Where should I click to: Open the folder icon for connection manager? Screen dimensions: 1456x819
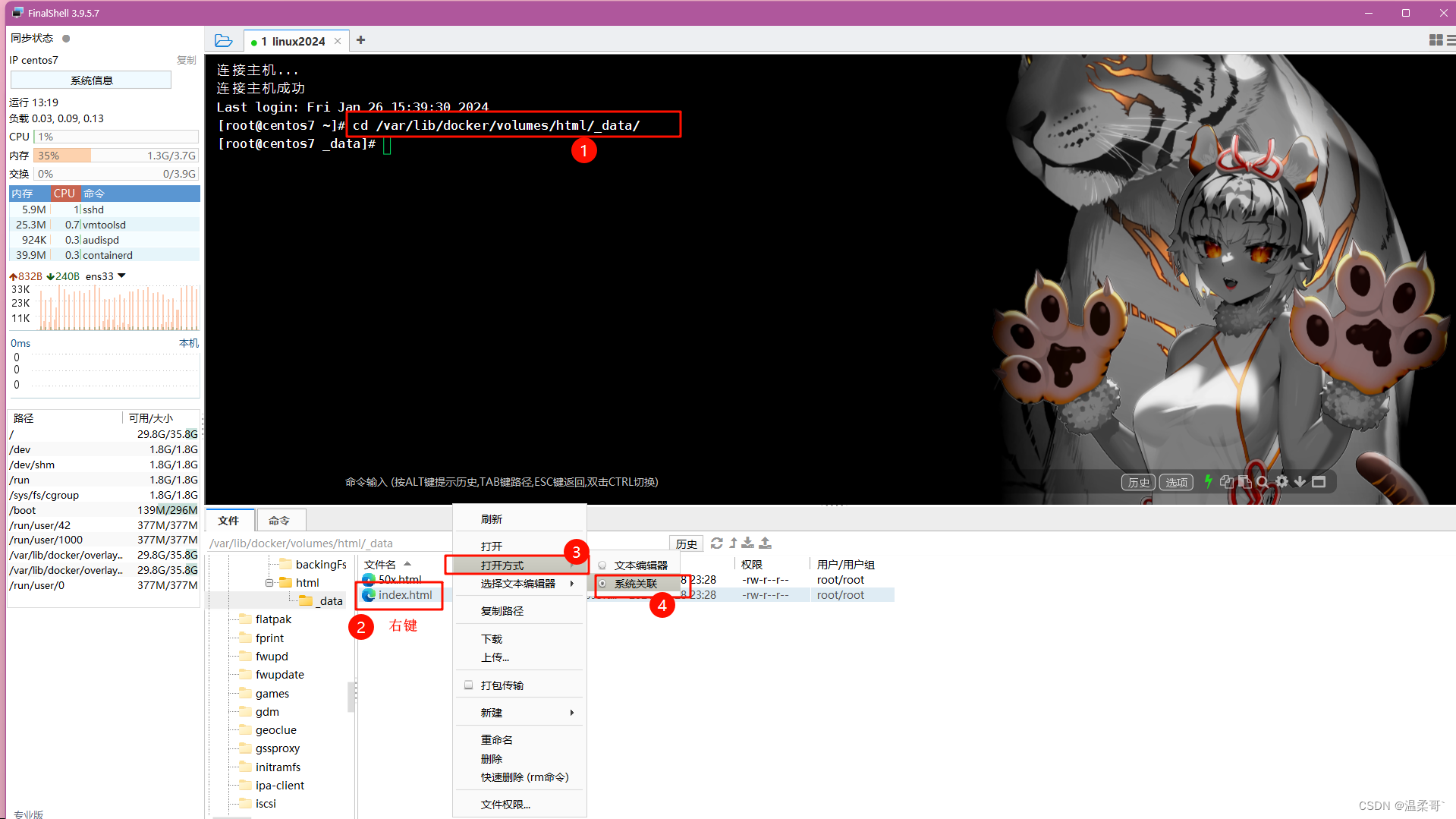point(223,40)
